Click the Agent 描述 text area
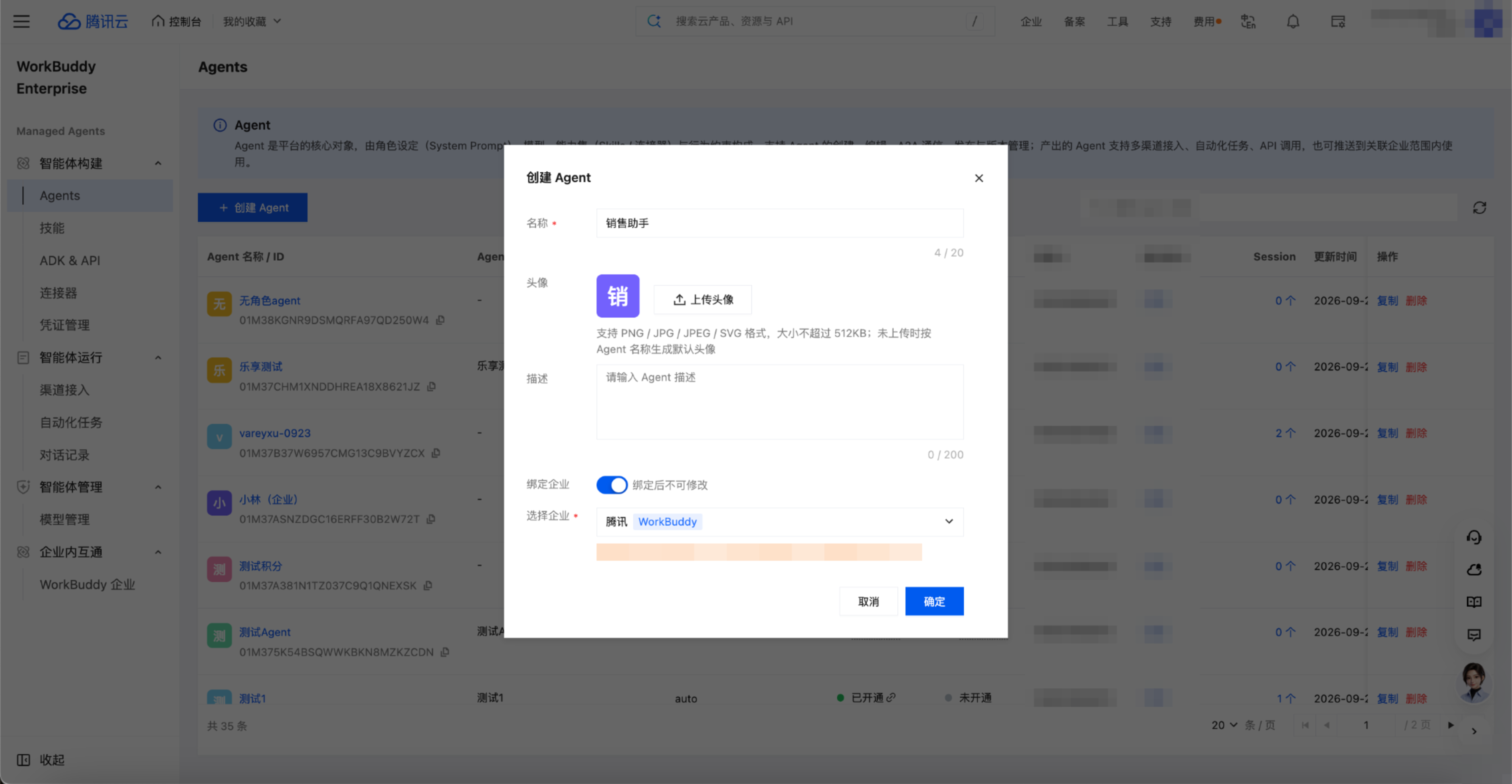Image resolution: width=1512 pixels, height=784 pixels. tap(779, 402)
